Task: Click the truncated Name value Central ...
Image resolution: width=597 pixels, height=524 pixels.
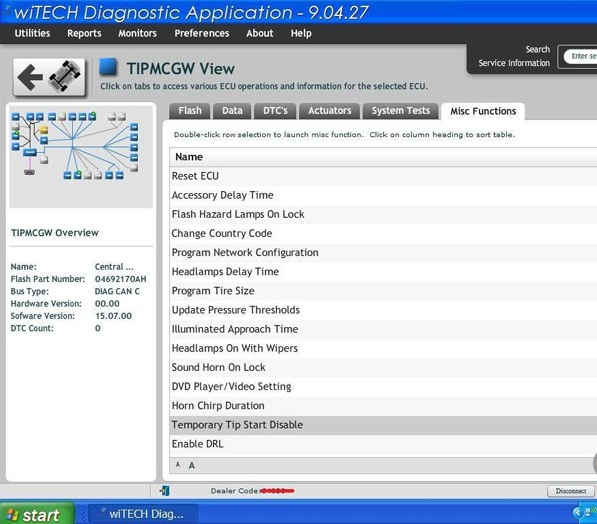Action: coord(114,267)
